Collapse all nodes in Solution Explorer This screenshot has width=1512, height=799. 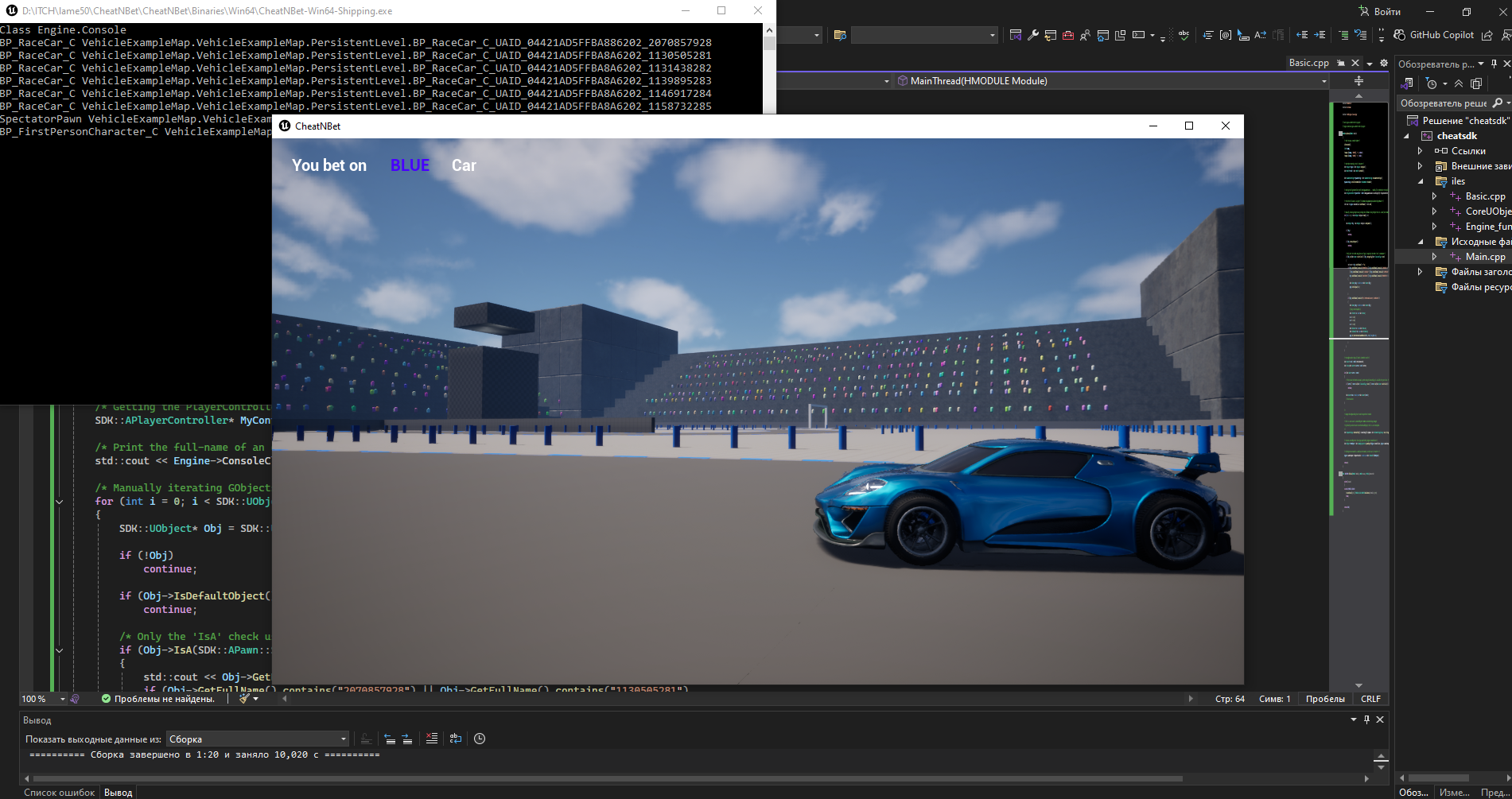[1459, 83]
